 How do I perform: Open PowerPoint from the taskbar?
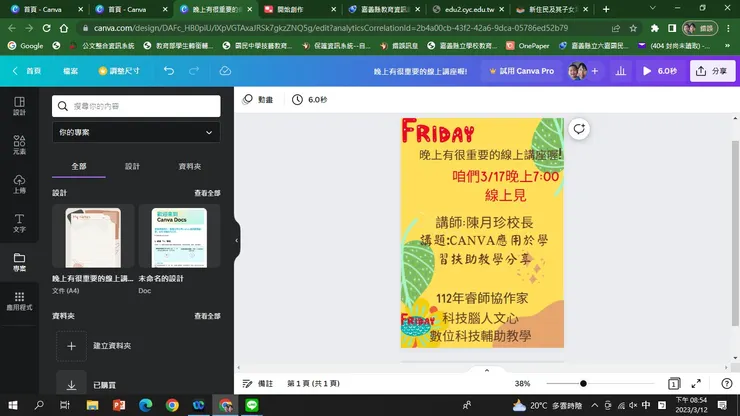(x=119, y=405)
